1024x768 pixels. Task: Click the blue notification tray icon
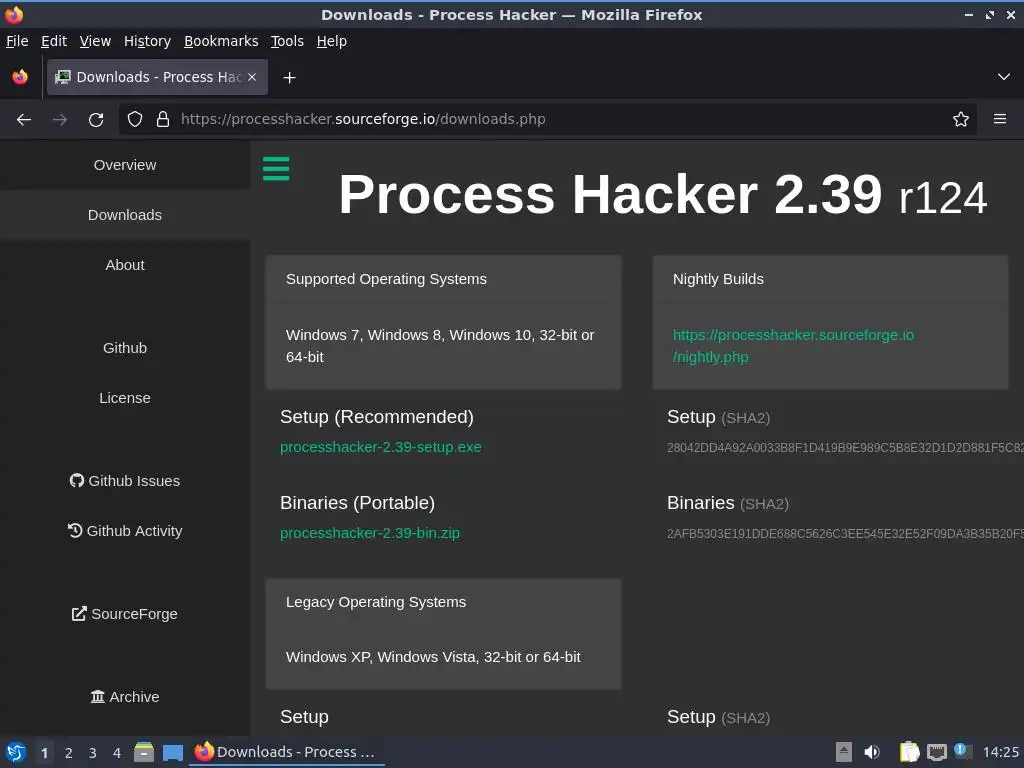click(x=961, y=750)
